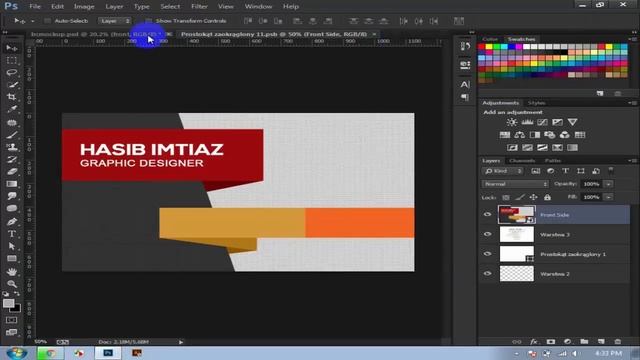The image size is (640, 360).
Task: Add a Color Balance adjustment
Action: point(520,135)
